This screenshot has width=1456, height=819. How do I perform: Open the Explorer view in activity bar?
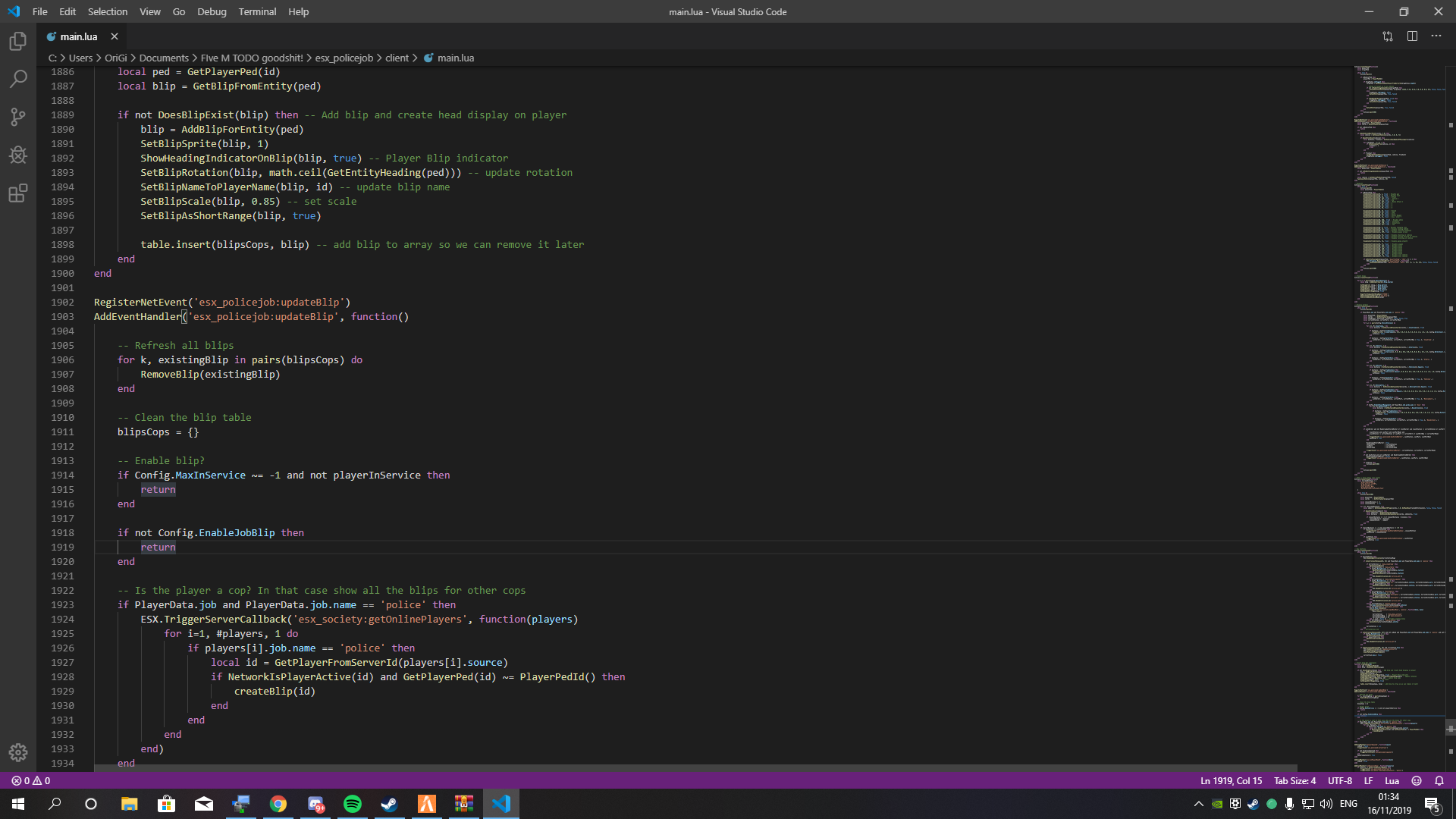point(18,41)
